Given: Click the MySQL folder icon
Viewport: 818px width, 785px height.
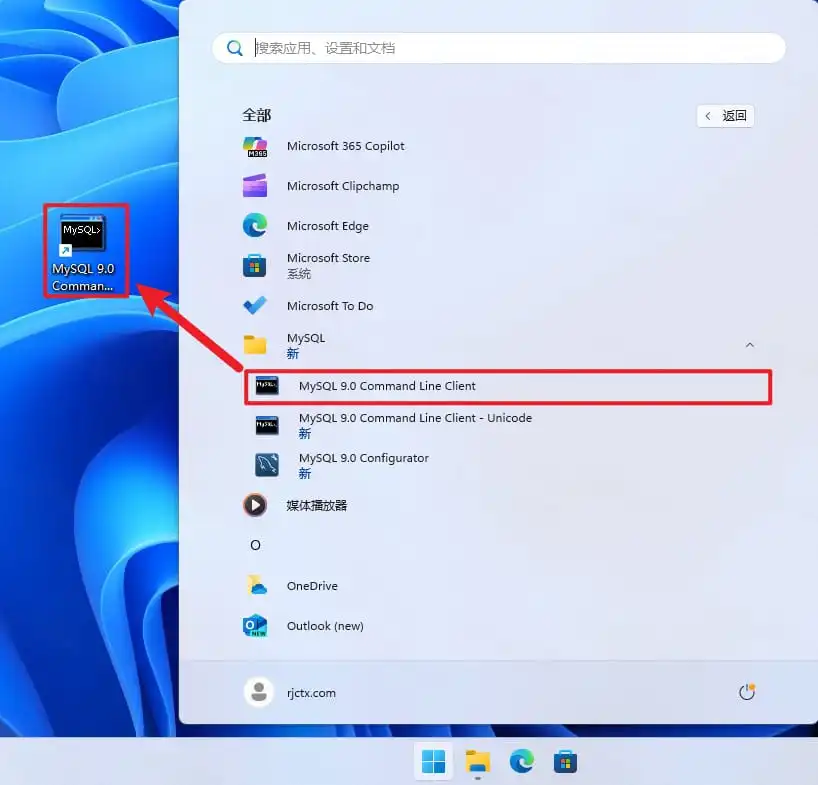Looking at the screenshot, I should point(255,345).
